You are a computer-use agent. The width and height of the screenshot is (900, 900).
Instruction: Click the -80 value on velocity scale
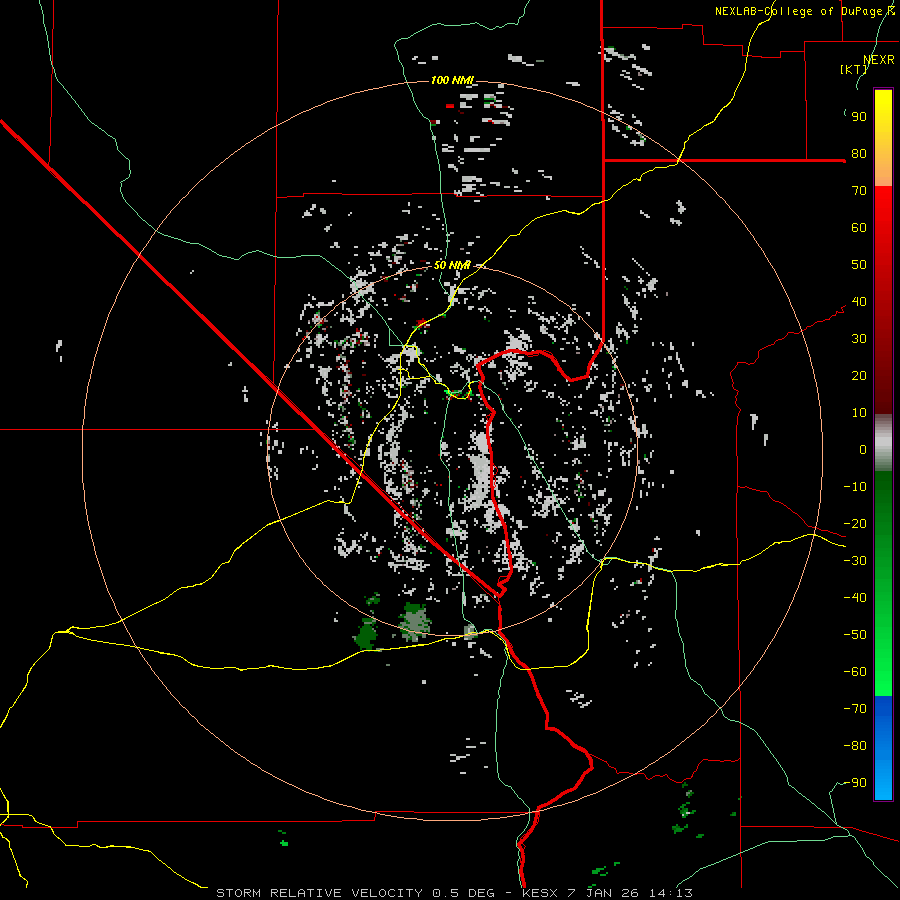click(x=855, y=746)
